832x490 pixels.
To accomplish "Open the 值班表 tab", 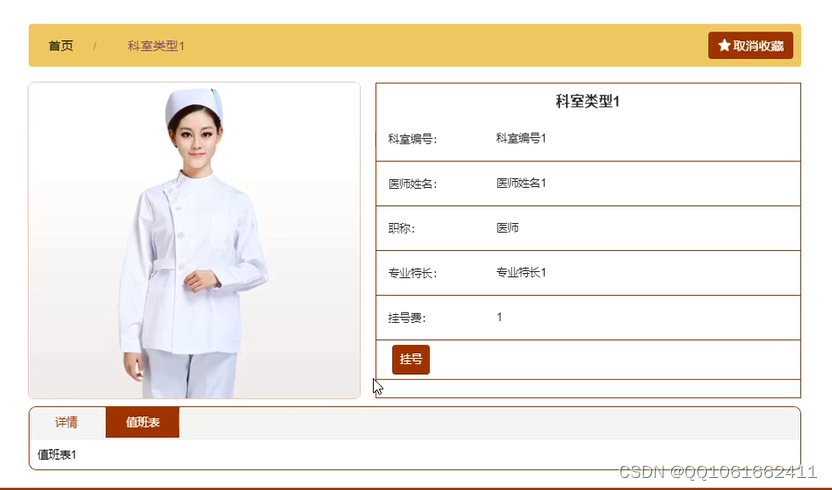I will (x=143, y=423).
